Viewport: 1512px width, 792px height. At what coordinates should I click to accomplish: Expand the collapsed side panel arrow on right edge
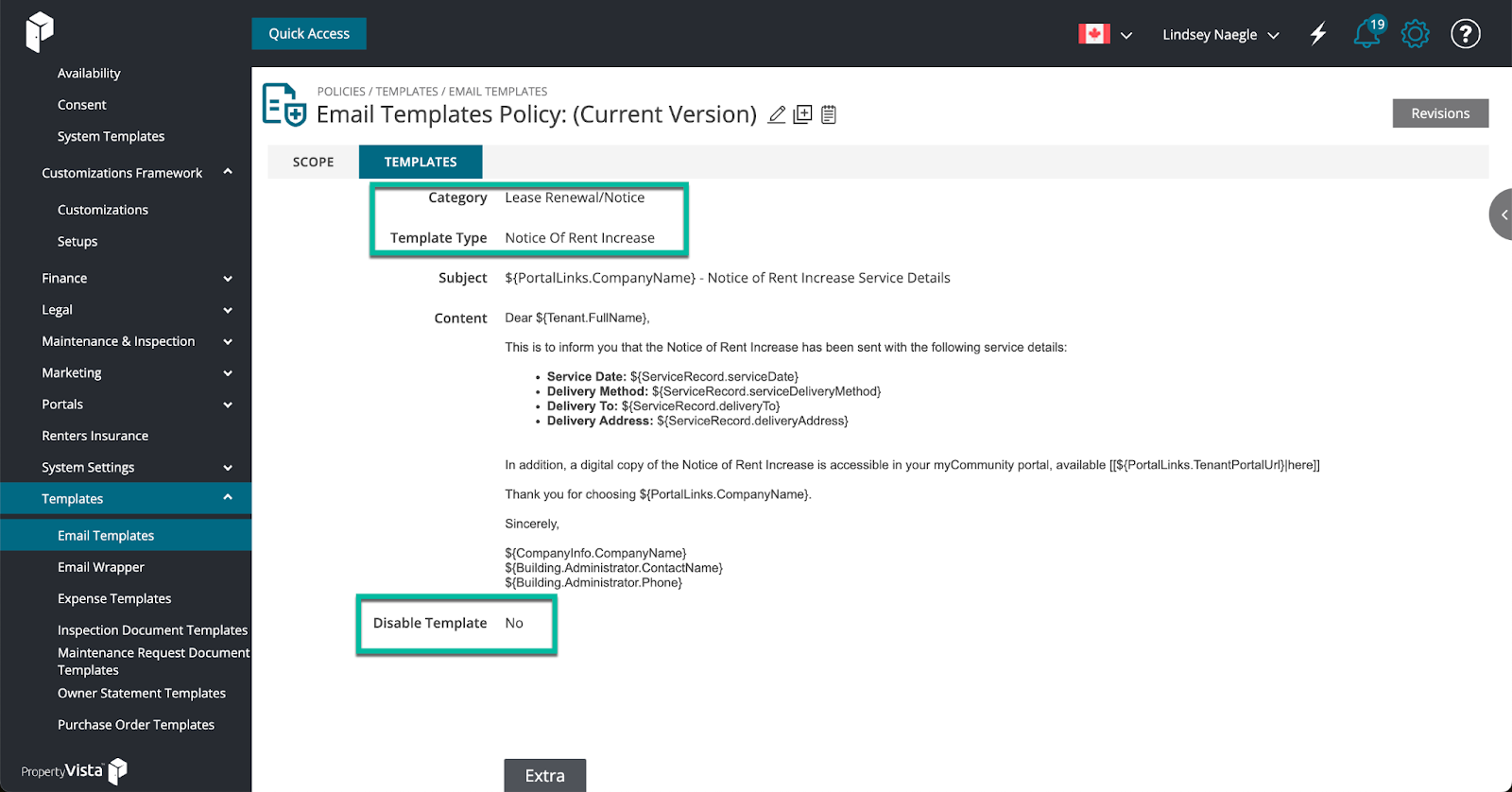pos(1502,215)
